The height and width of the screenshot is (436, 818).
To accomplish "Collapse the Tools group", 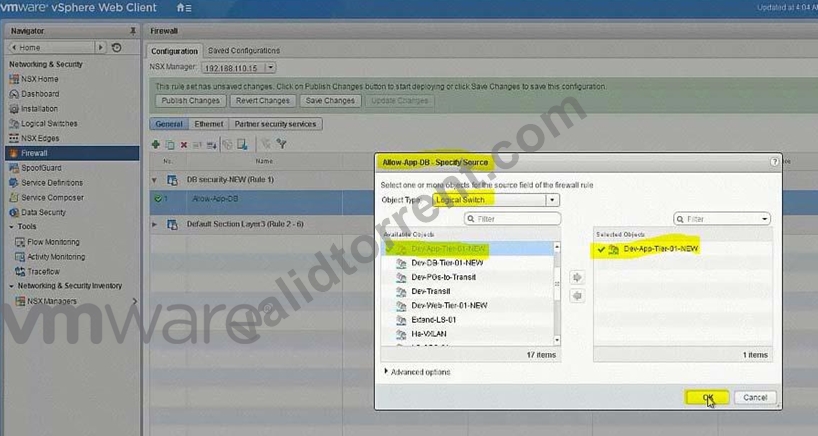I will (x=11, y=227).
